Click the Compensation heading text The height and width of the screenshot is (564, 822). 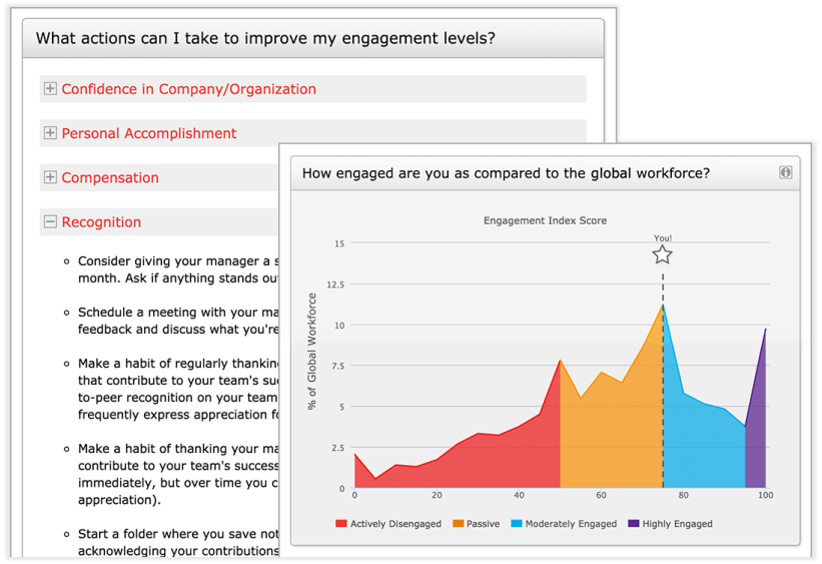click(x=110, y=178)
